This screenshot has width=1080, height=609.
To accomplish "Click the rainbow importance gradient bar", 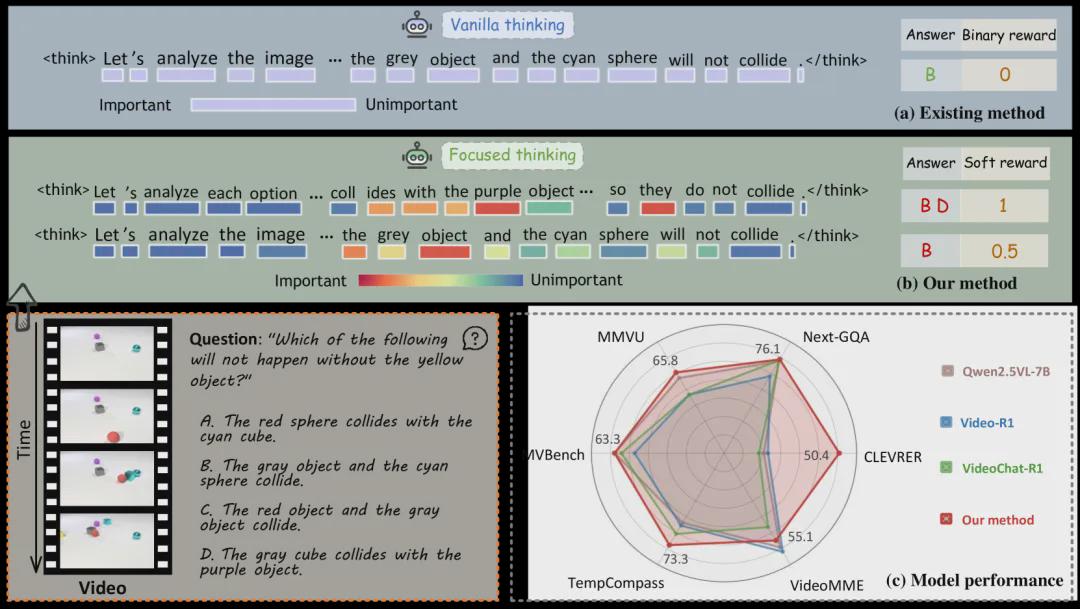I will click(x=440, y=280).
